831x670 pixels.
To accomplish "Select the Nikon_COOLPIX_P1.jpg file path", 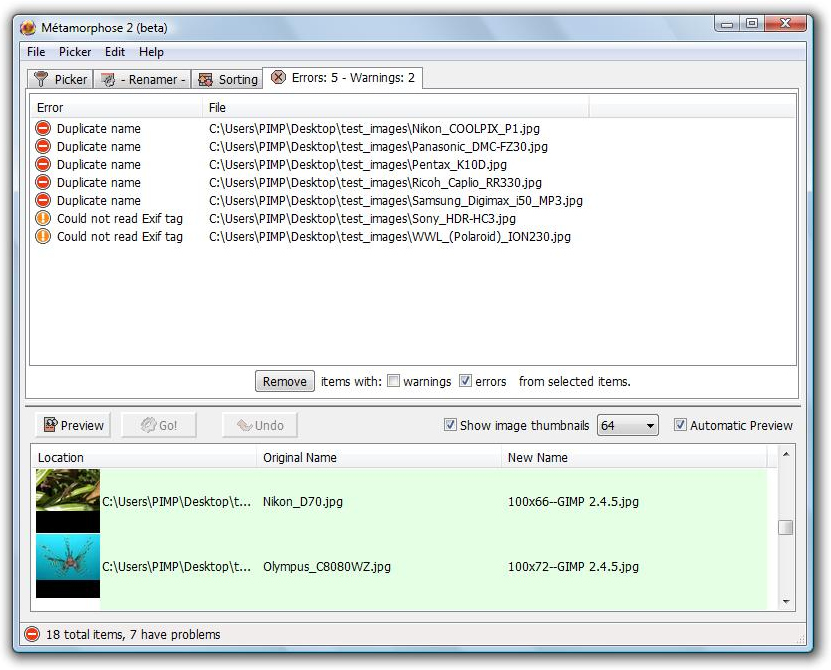I will (x=374, y=128).
